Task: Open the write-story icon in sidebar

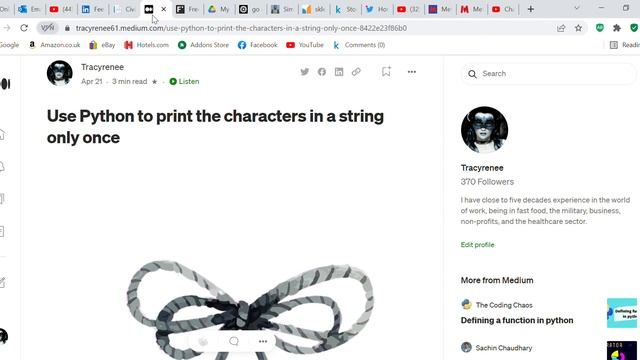Action: [x=2, y=282]
